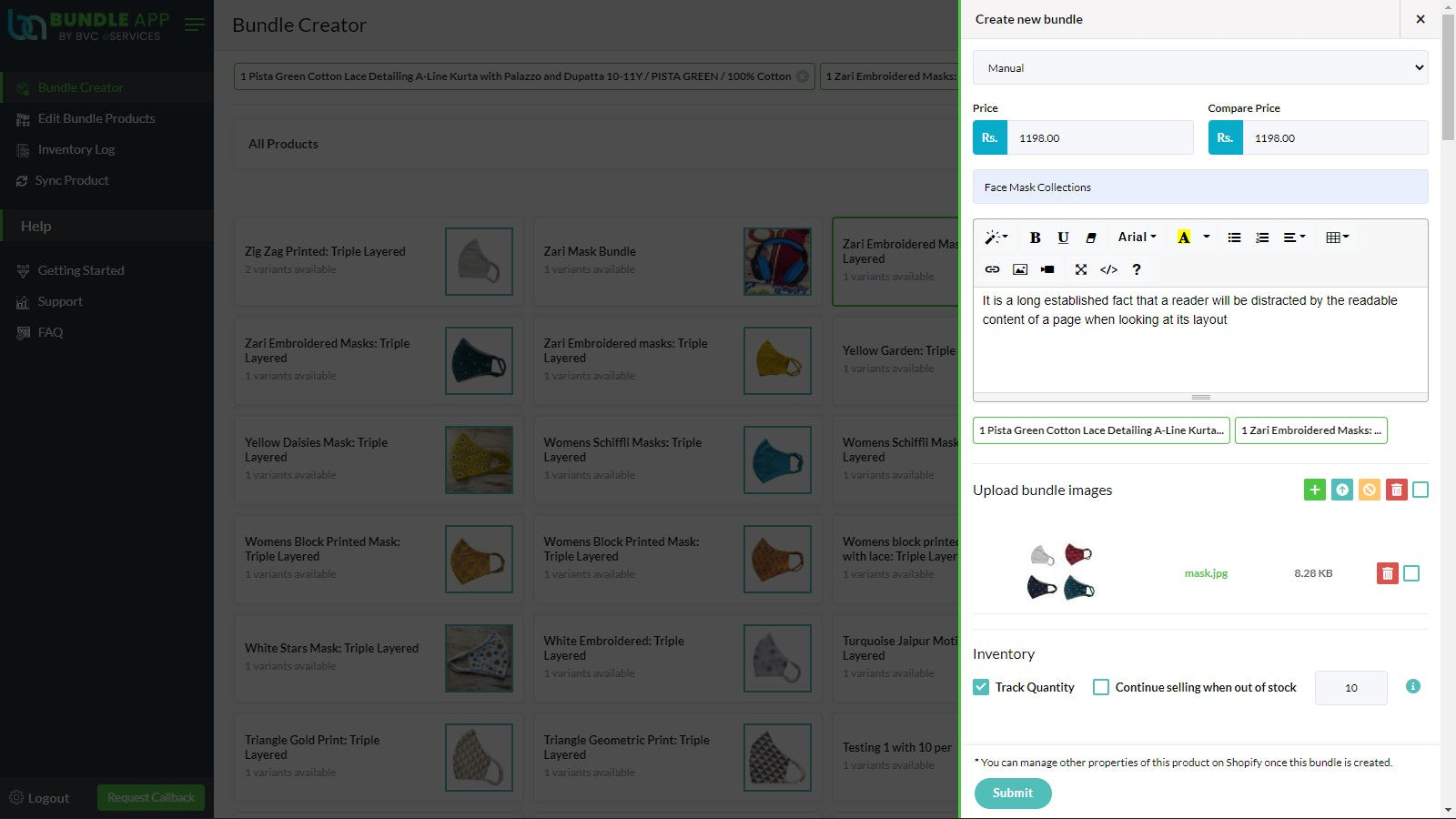Click the inventory info icon
The image size is (1456, 819).
(1413, 686)
